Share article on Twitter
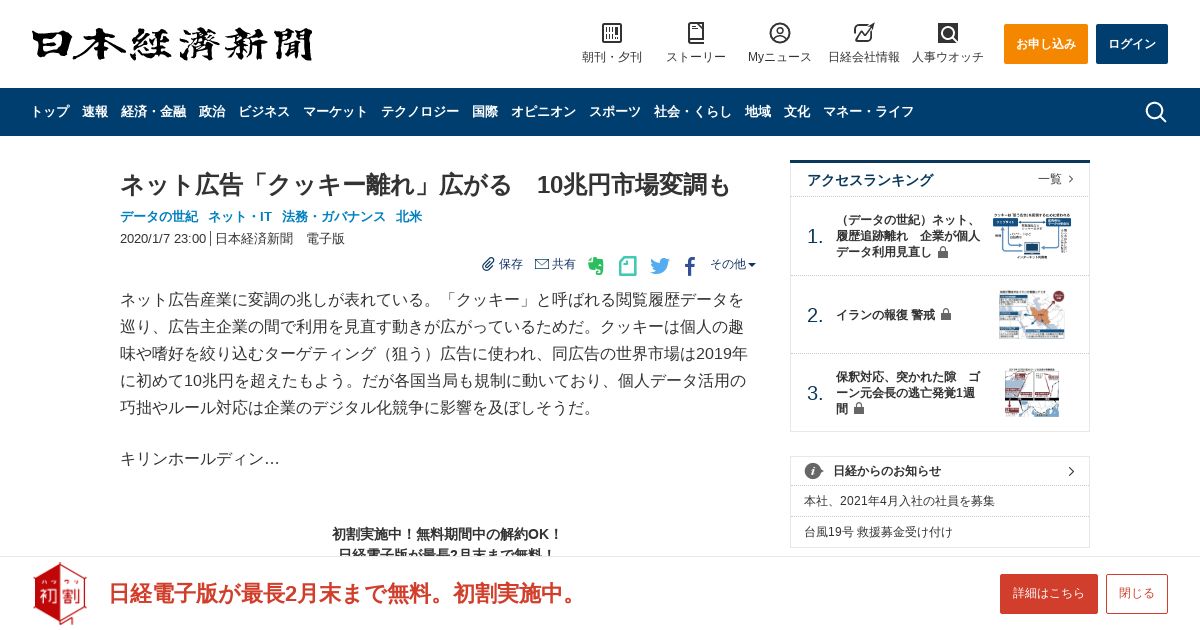Screen dimensions: 1200x630 pos(660,266)
